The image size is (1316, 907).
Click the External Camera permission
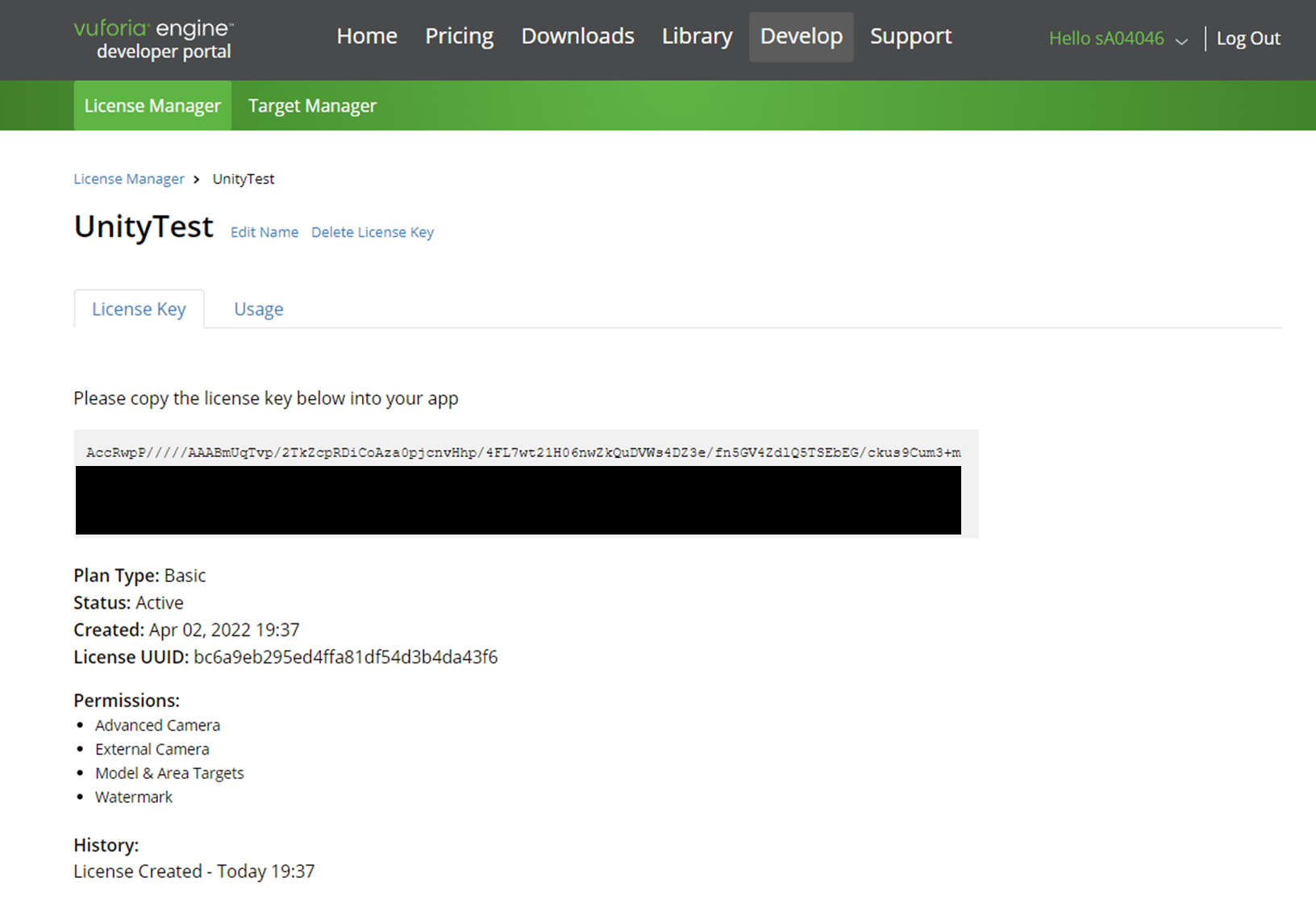tap(152, 749)
